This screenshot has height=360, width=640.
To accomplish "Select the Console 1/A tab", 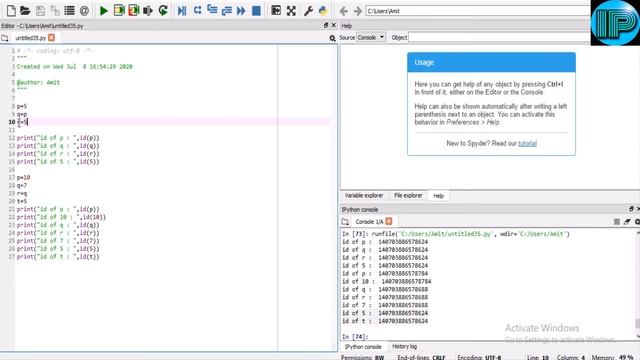I will 369,222.
